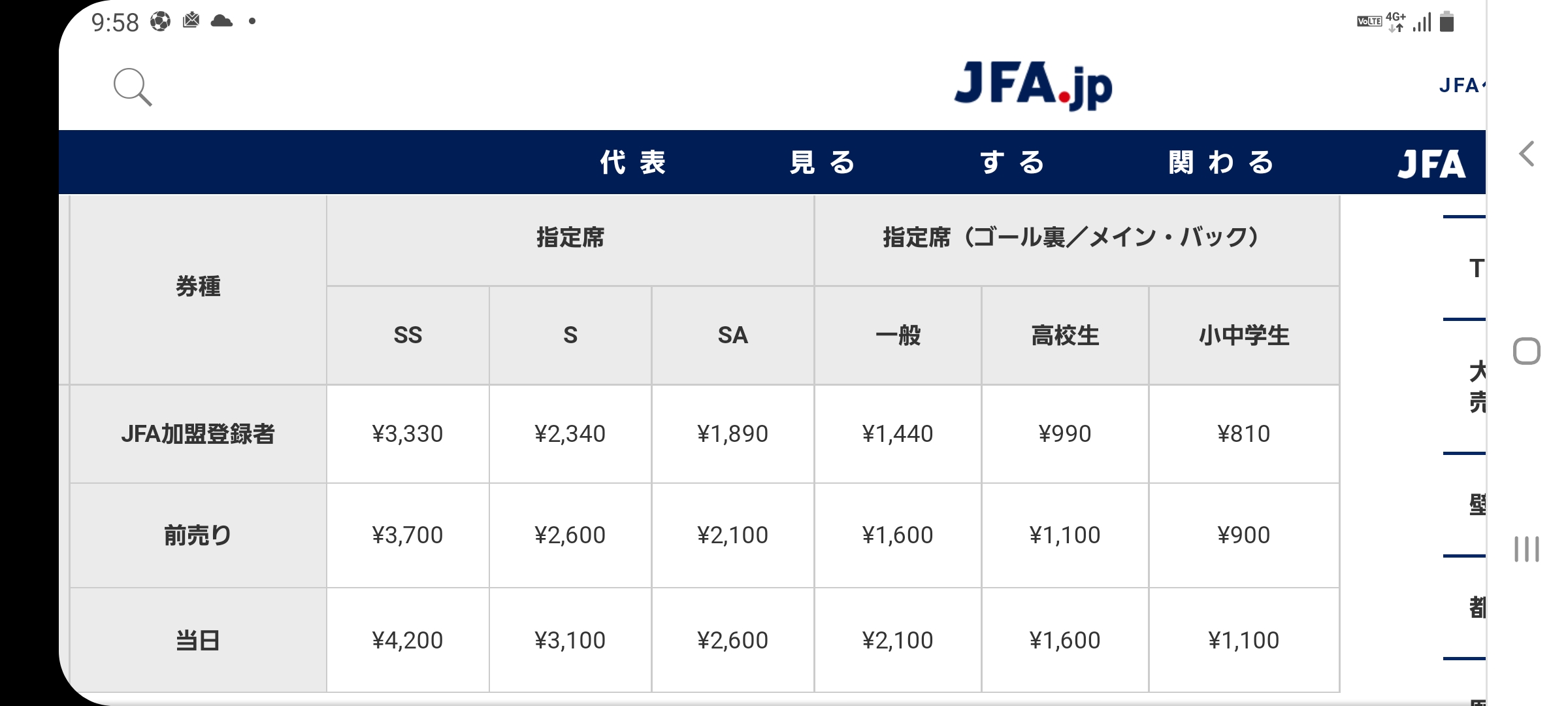Tap the soccer ball notification icon
1568x706 pixels.
(x=160, y=22)
